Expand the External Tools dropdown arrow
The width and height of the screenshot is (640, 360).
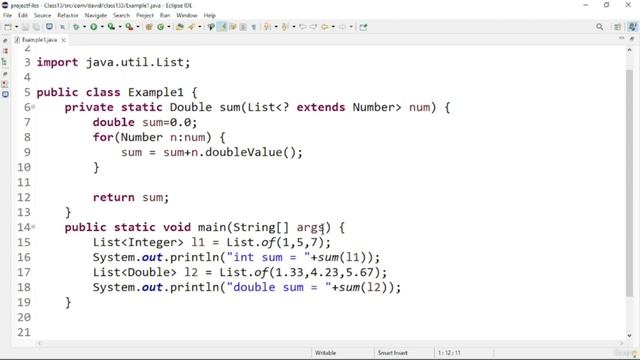(x=138, y=27)
